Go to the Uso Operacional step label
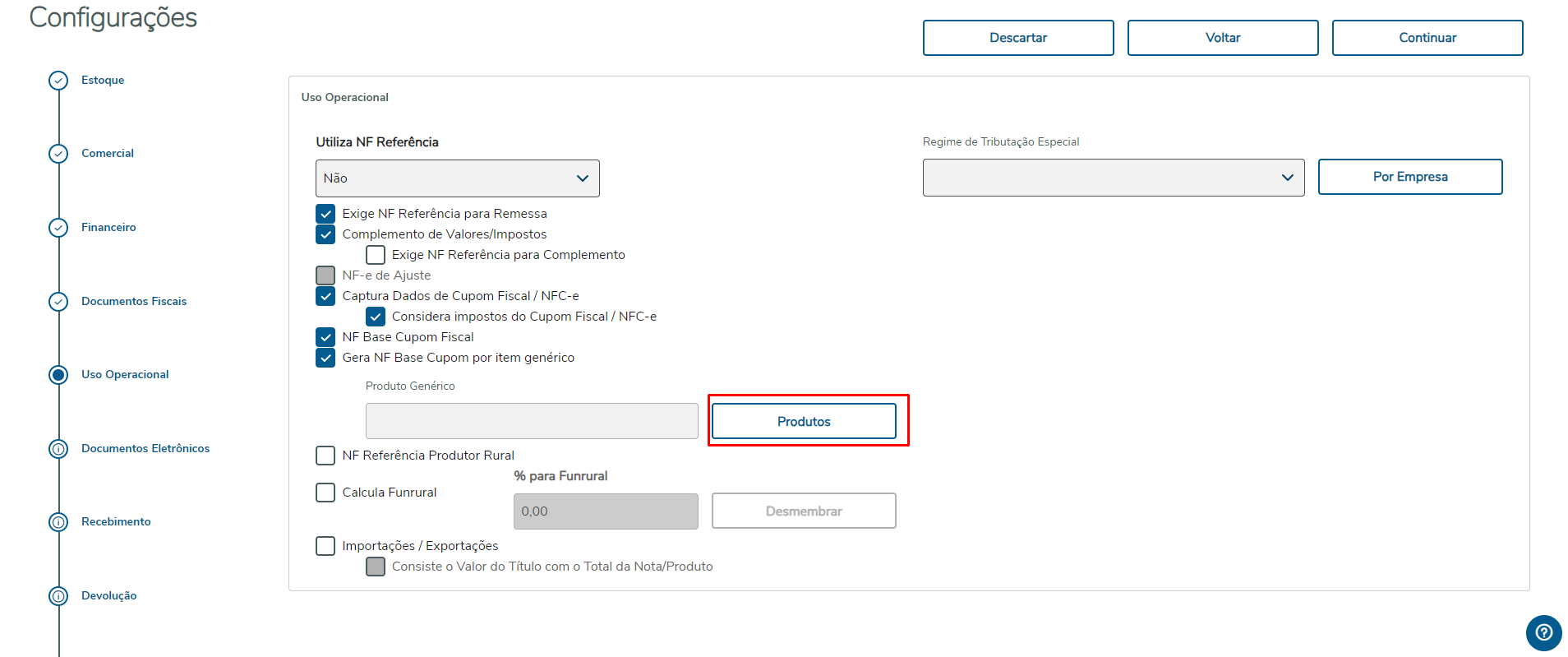The width and height of the screenshot is (1568, 657). (x=125, y=375)
